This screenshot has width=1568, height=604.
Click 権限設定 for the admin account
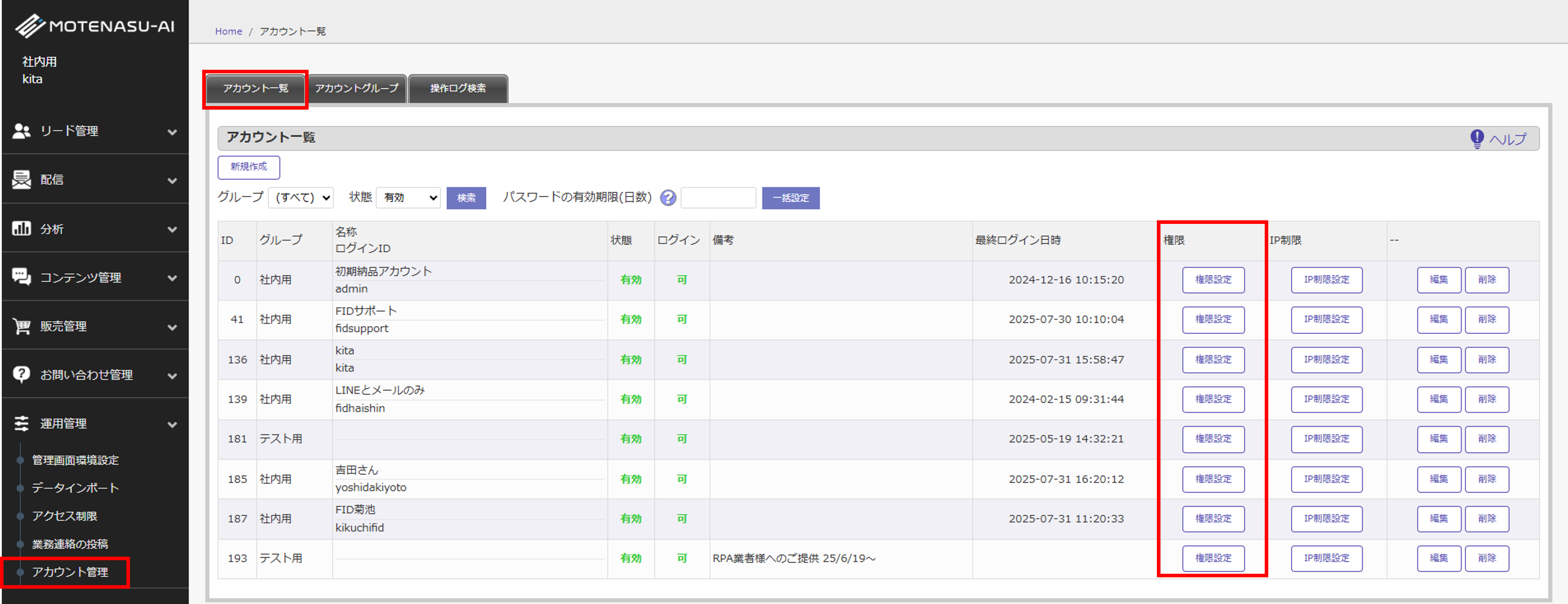(1212, 280)
